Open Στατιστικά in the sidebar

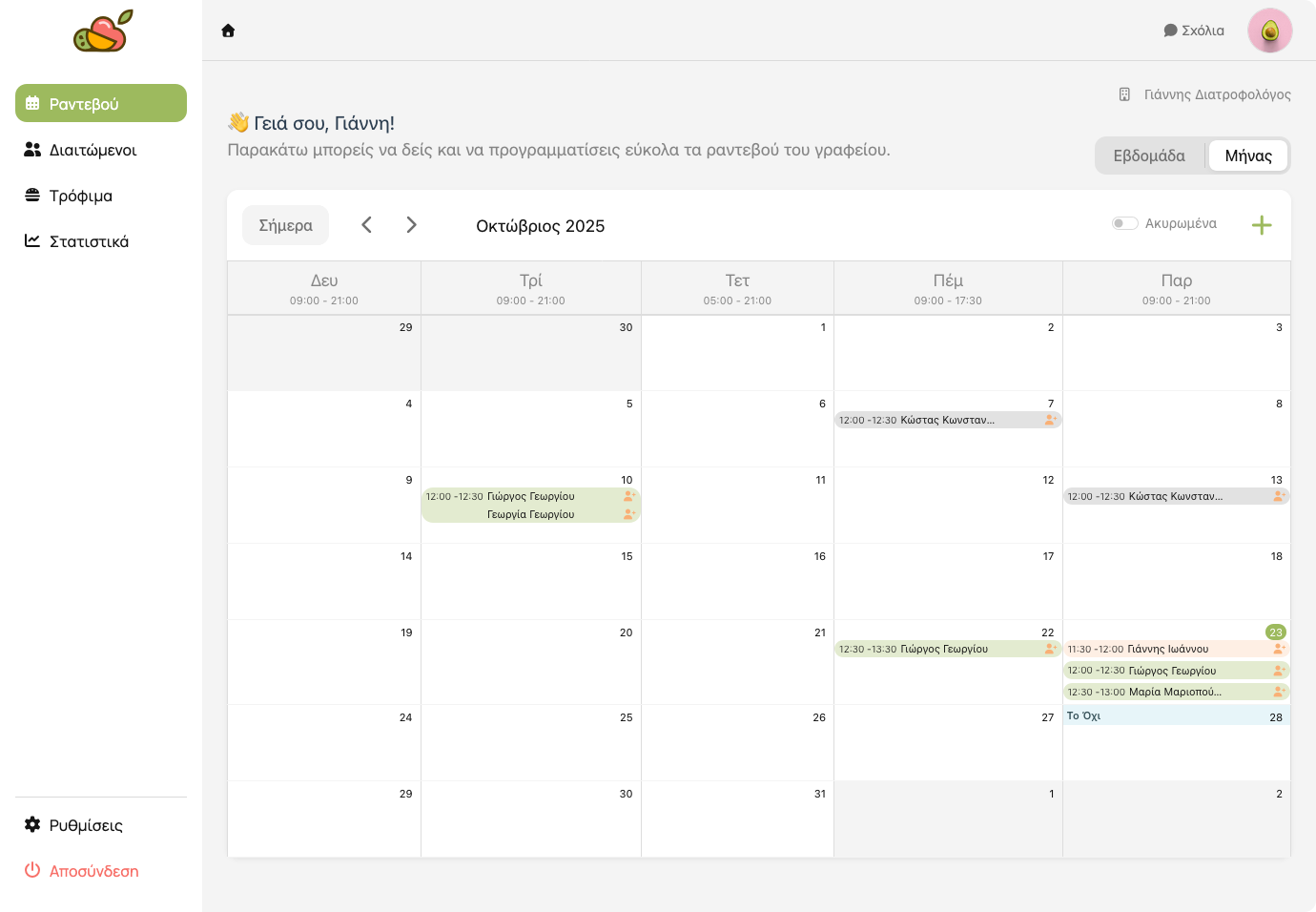tap(89, 241)
